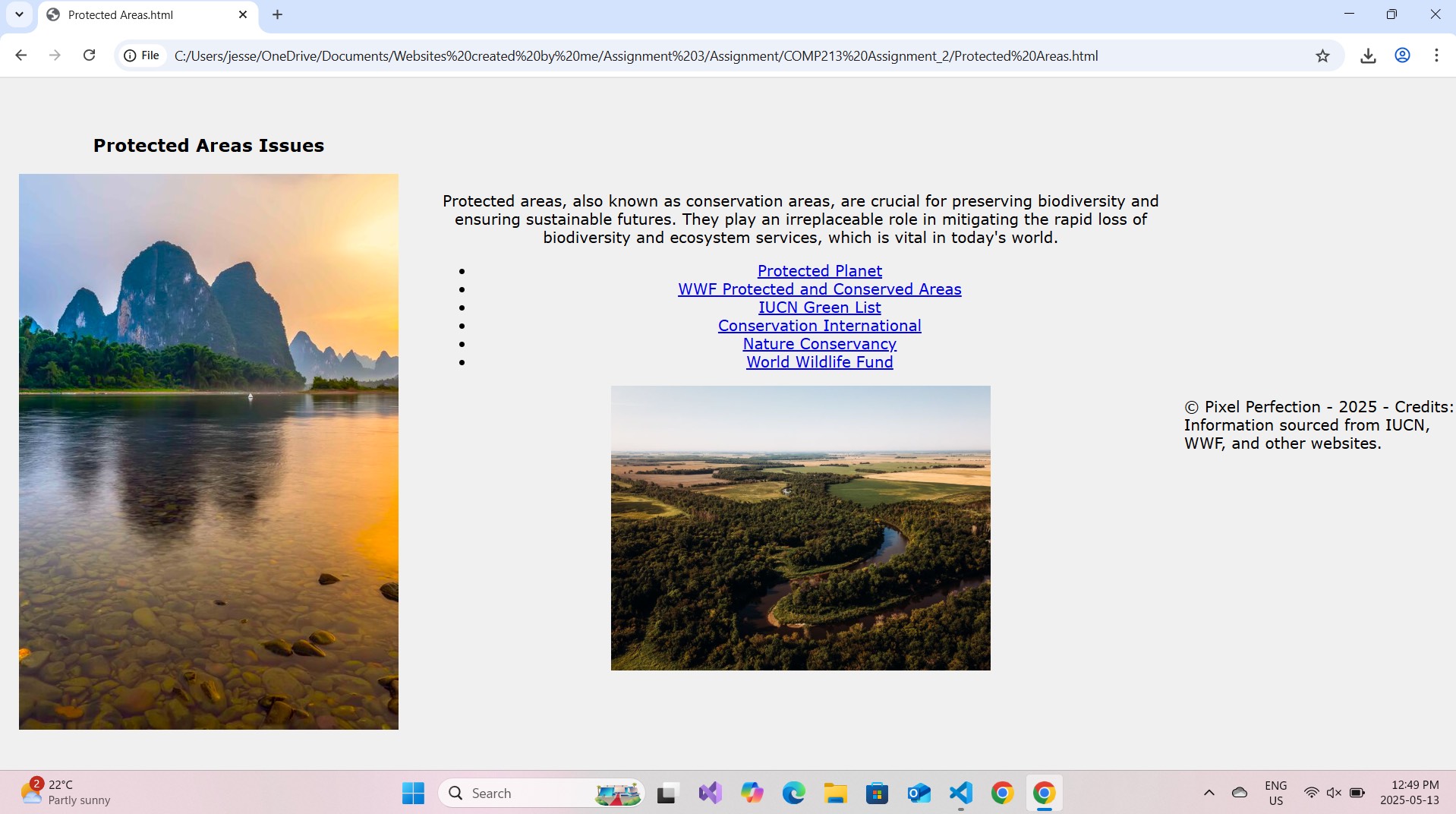Launch Visual Studio Code from taskbar

960,793
